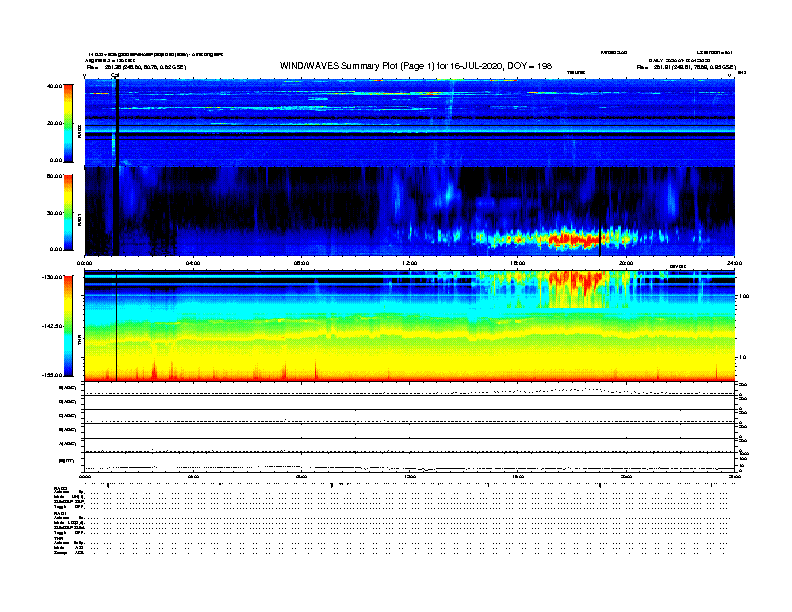The height and width of the screenshot is (612, 792).
Task: Click the 10 frequency label beside TNR panel
Action: coord(742,358)
